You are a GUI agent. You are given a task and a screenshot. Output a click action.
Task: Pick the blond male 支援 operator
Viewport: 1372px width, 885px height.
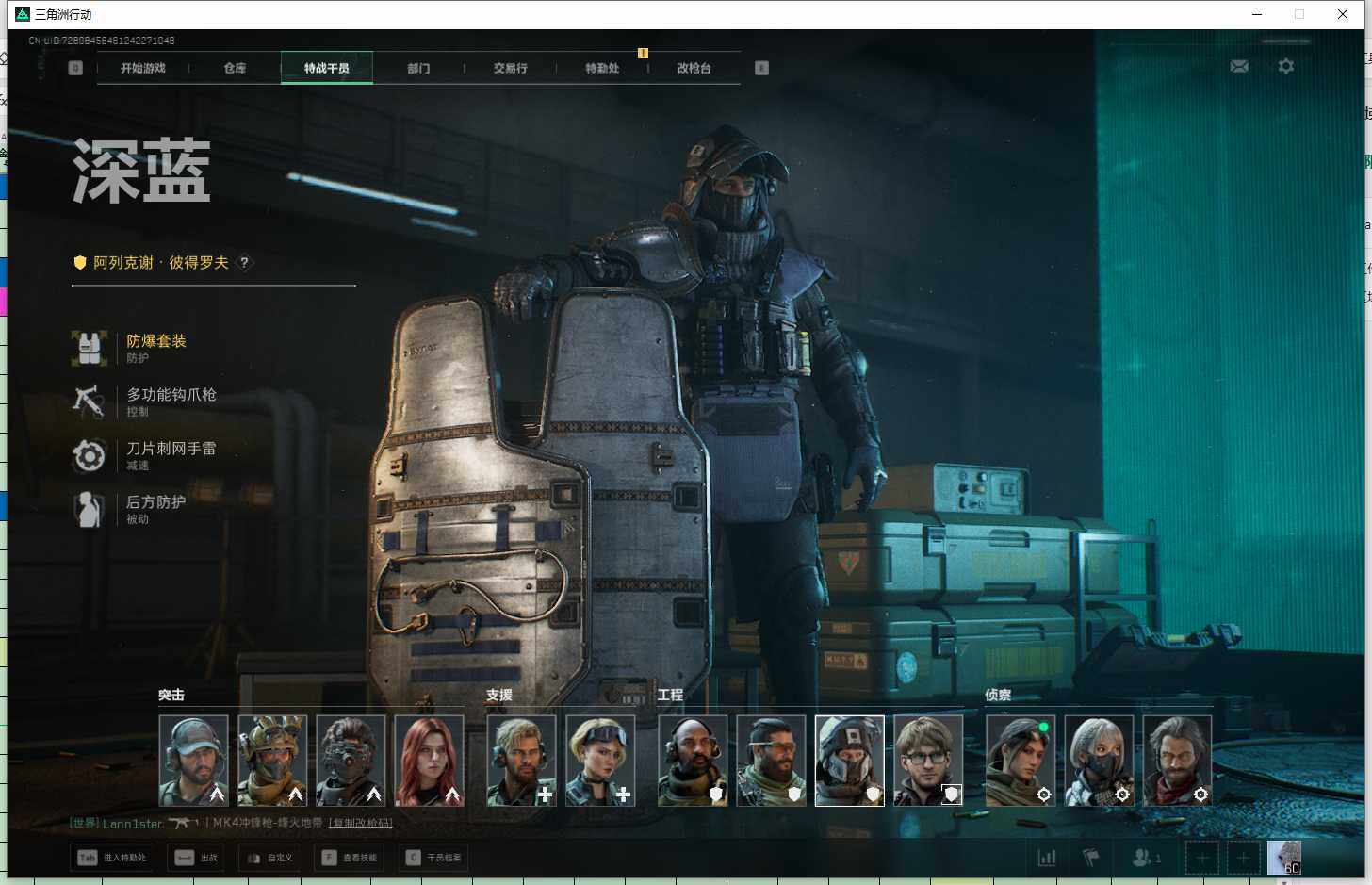click(521, 760)
